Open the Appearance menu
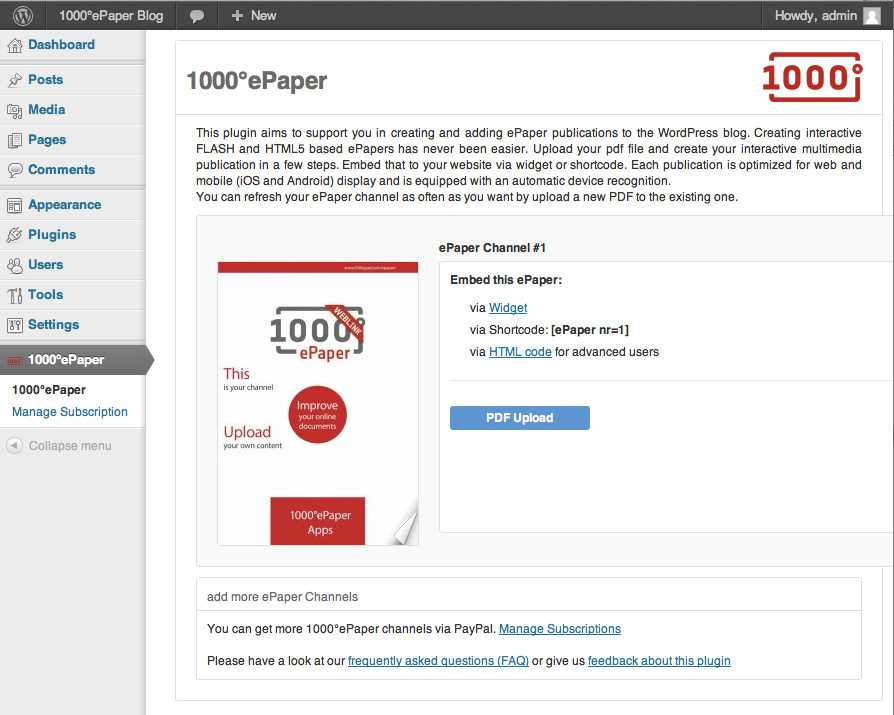Viewport: 894px width, 715px height. 65,205
